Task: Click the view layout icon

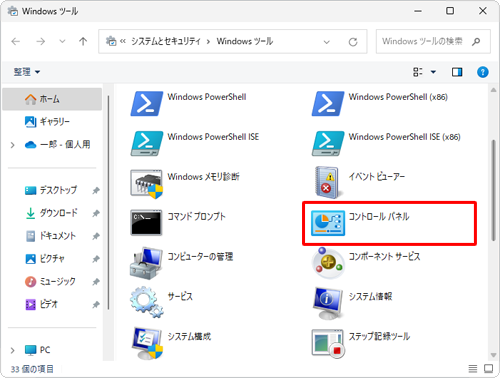Action: coord(418,72)
